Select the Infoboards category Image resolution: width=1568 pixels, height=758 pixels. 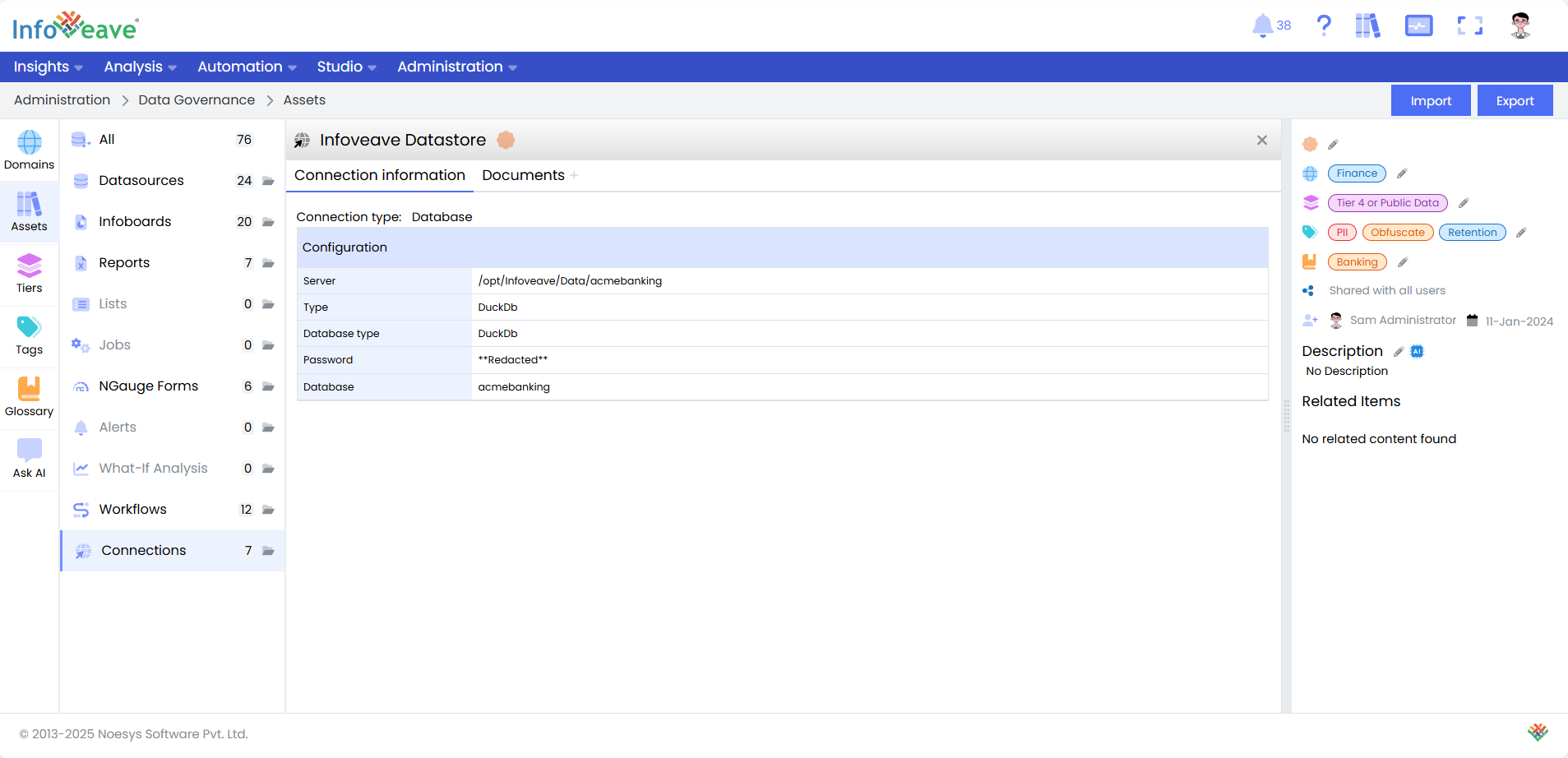pyautogui.click(x=173, y=222)
